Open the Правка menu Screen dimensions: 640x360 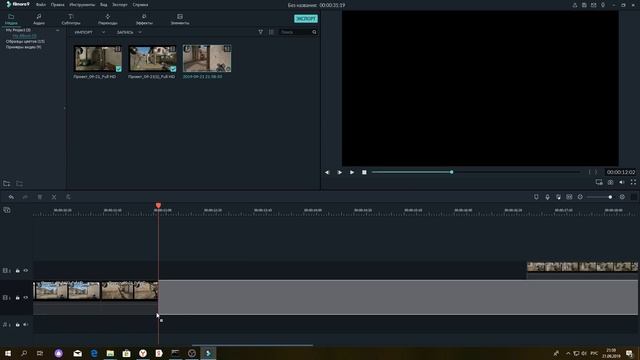point(58,5)
